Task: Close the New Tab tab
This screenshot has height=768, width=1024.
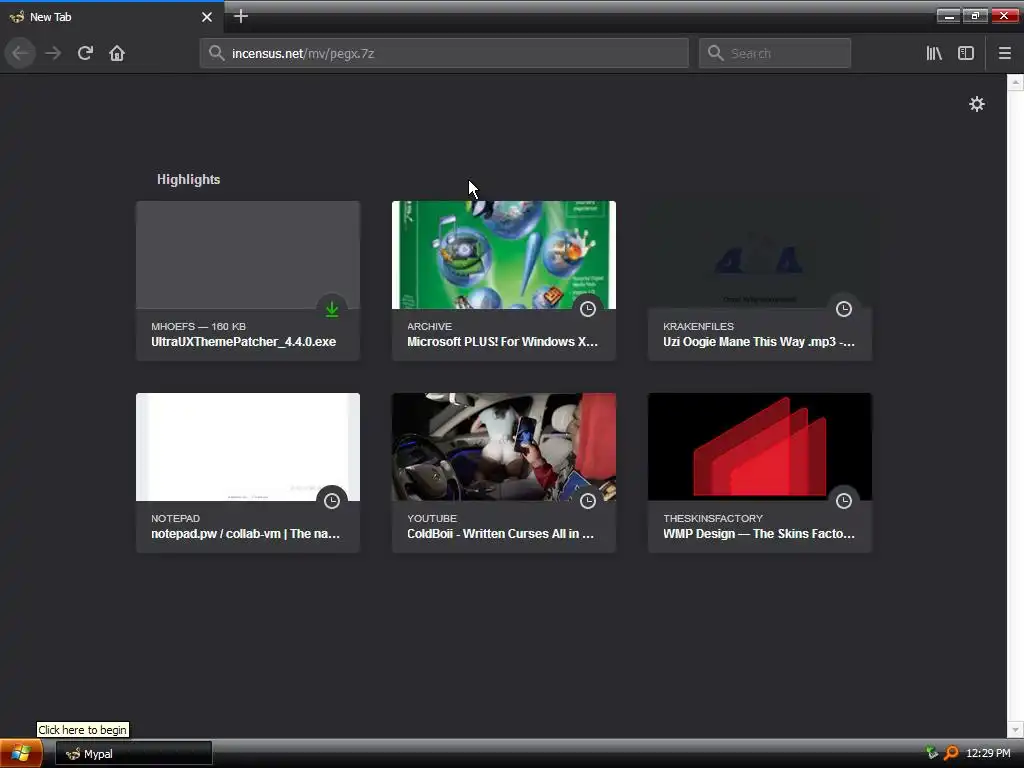Action: [x=207, y=17]
